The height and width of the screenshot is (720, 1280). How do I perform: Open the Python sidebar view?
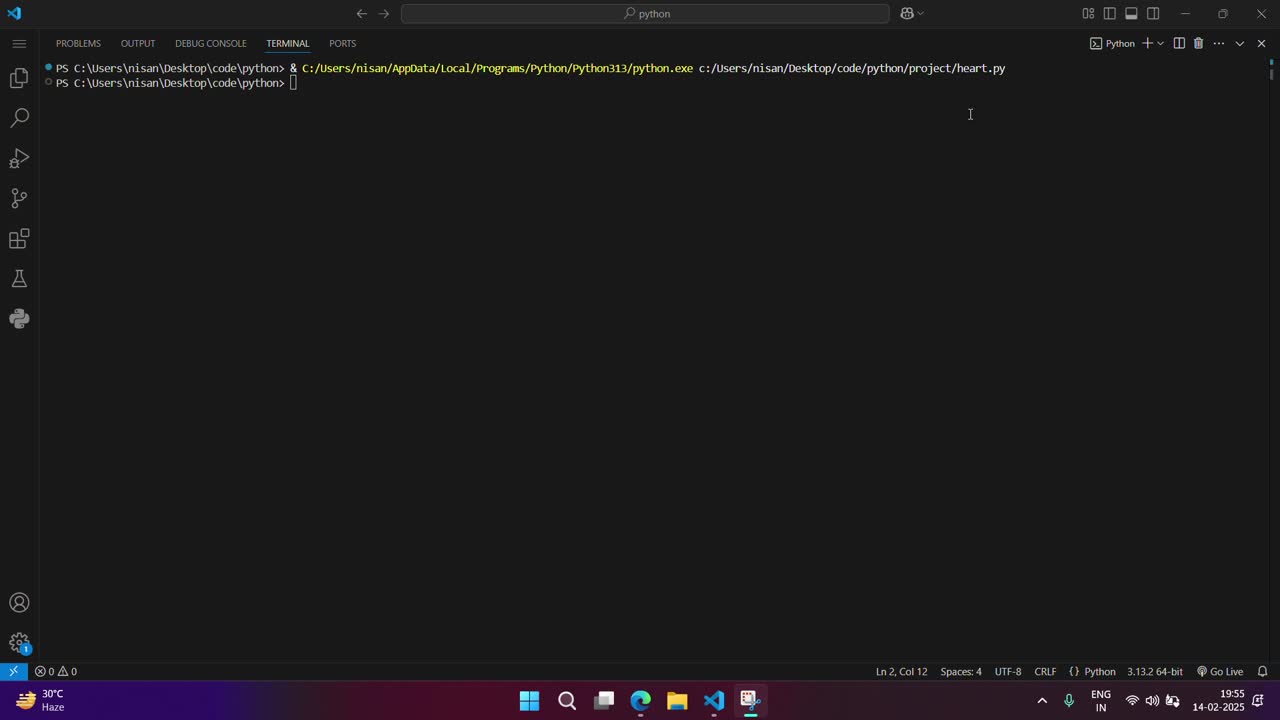click(x=19, y=319)
